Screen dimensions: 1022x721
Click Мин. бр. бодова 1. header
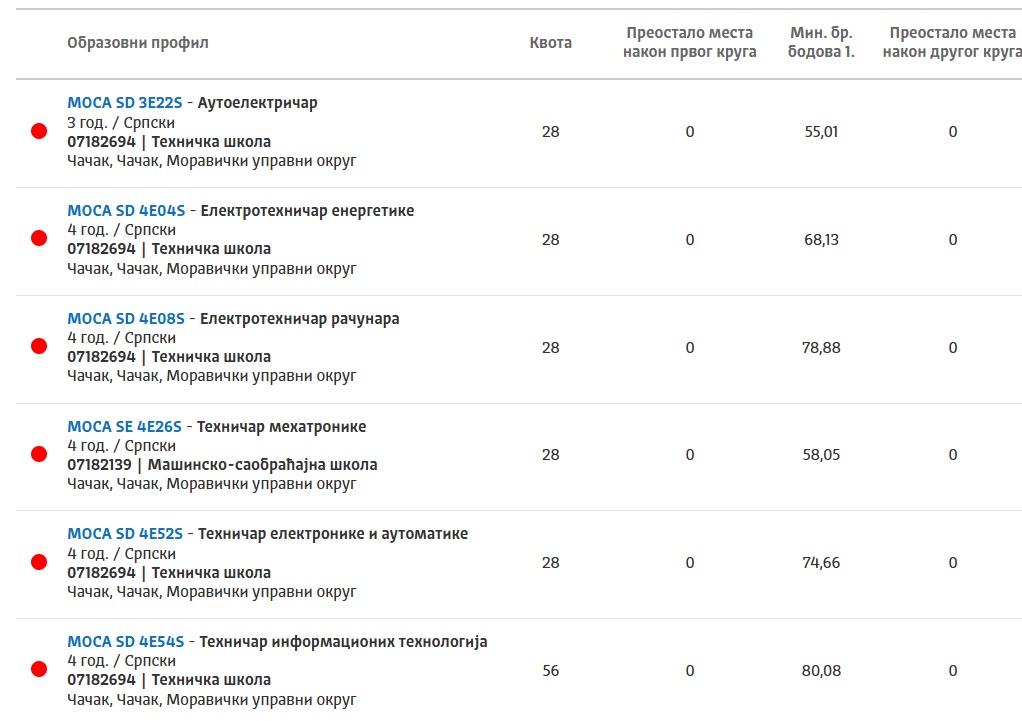[821, 42]
